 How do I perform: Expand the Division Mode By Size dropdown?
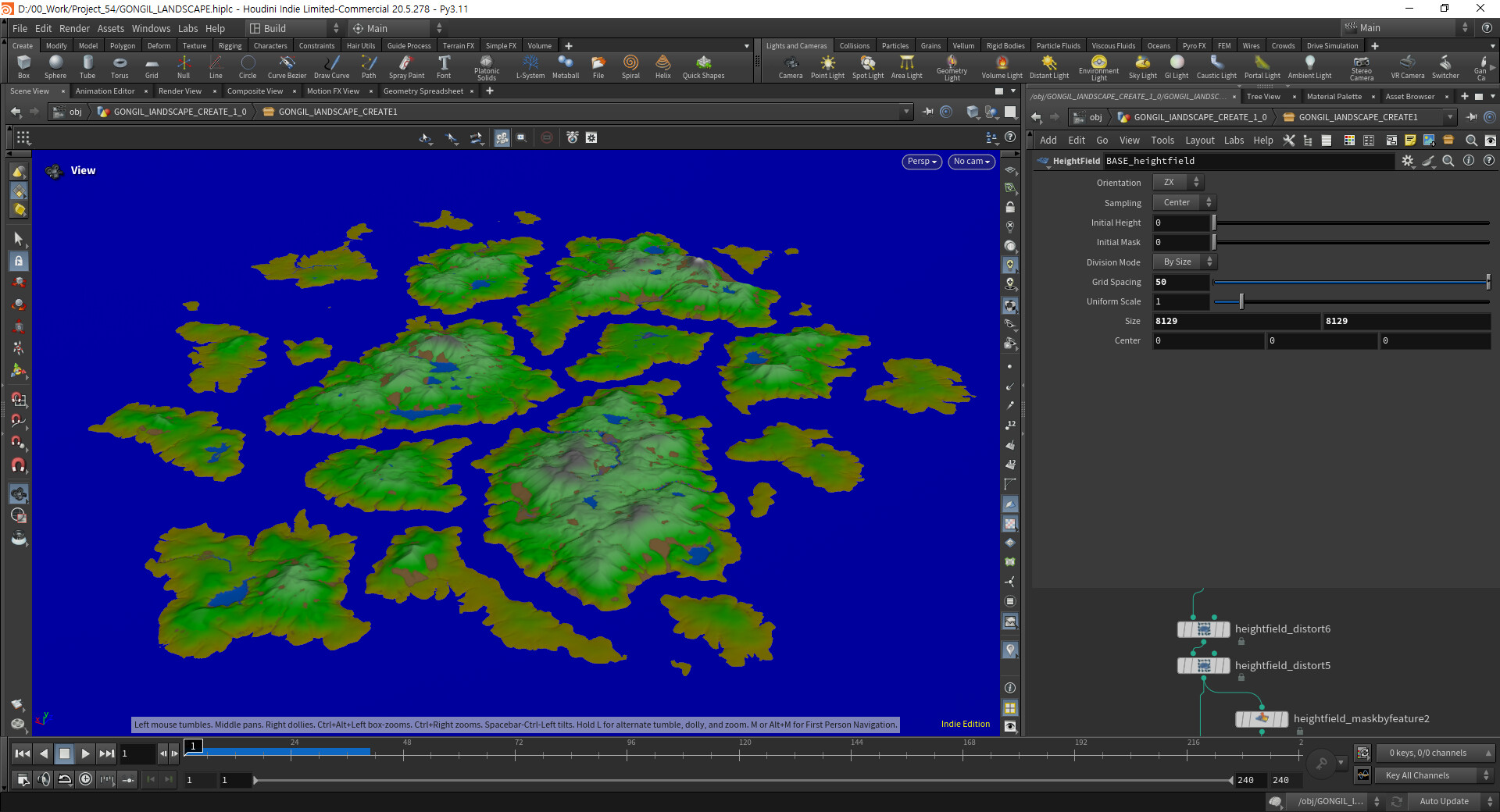coord(1184,262)
